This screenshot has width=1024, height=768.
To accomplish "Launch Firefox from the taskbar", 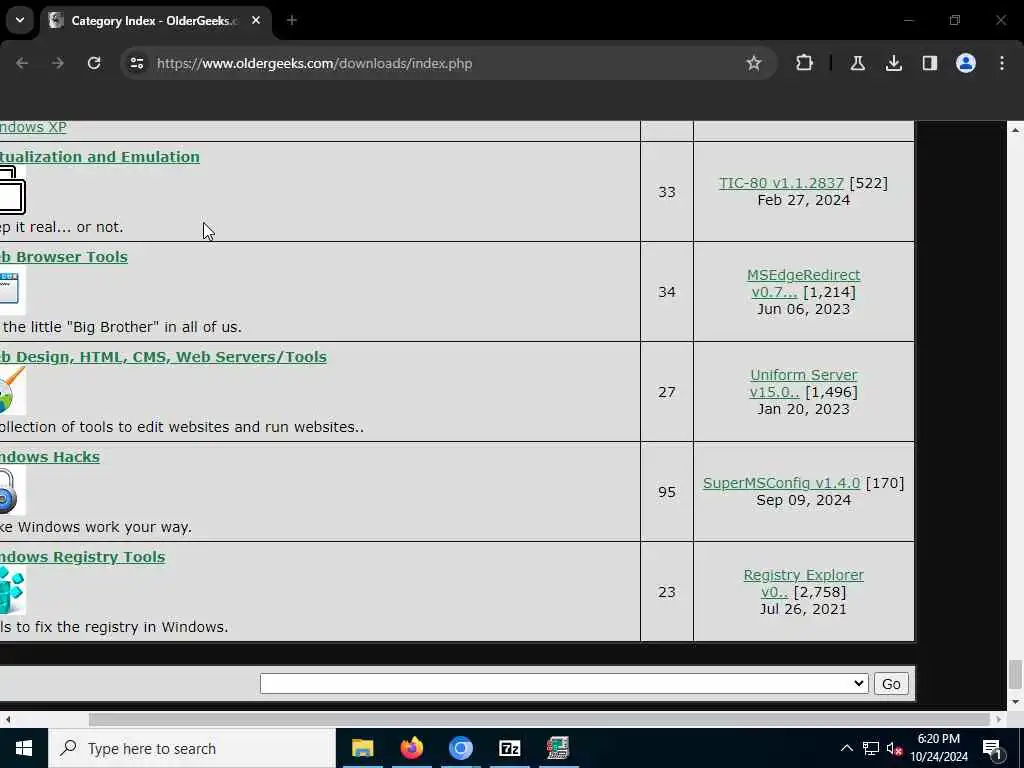I will pos(411,748).
